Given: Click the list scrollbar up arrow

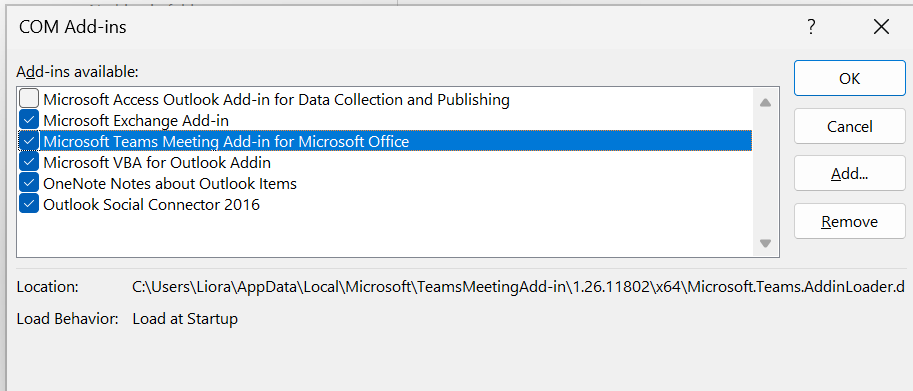Looking at the screenshot, I should (765, 102).
